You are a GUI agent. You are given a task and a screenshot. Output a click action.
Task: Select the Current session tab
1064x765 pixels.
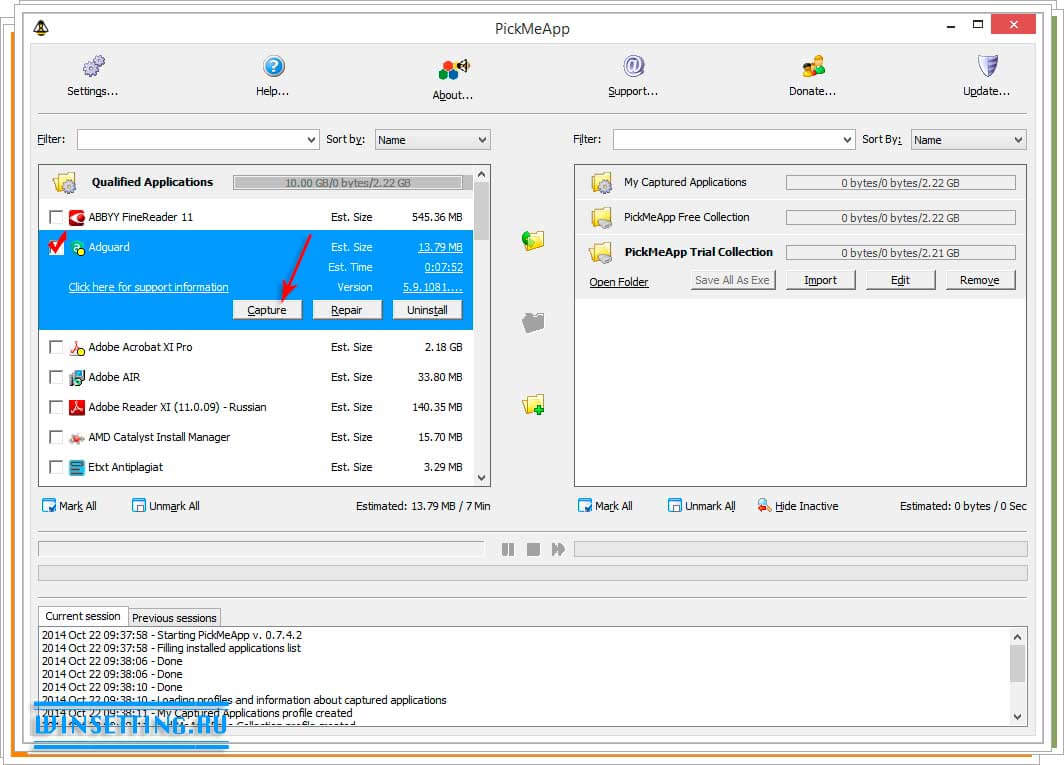tap(83, 616)
